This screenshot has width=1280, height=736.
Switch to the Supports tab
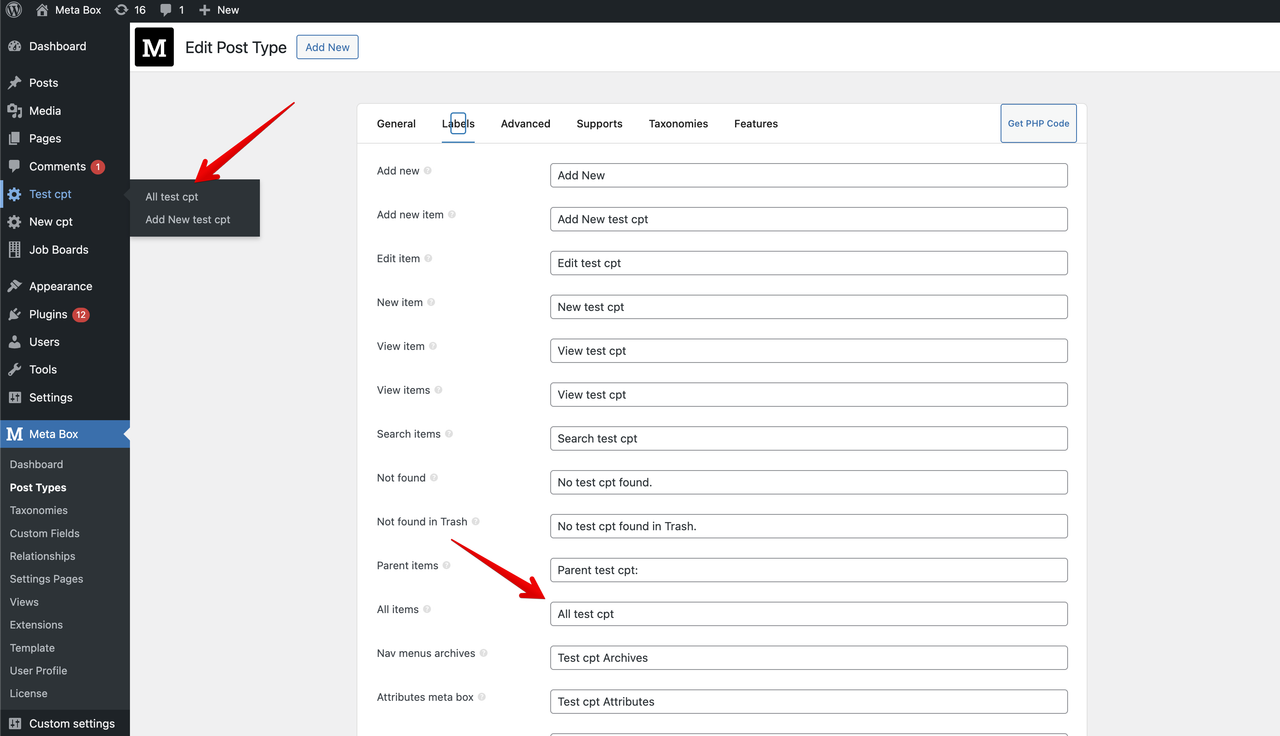[x=599, y=124]
